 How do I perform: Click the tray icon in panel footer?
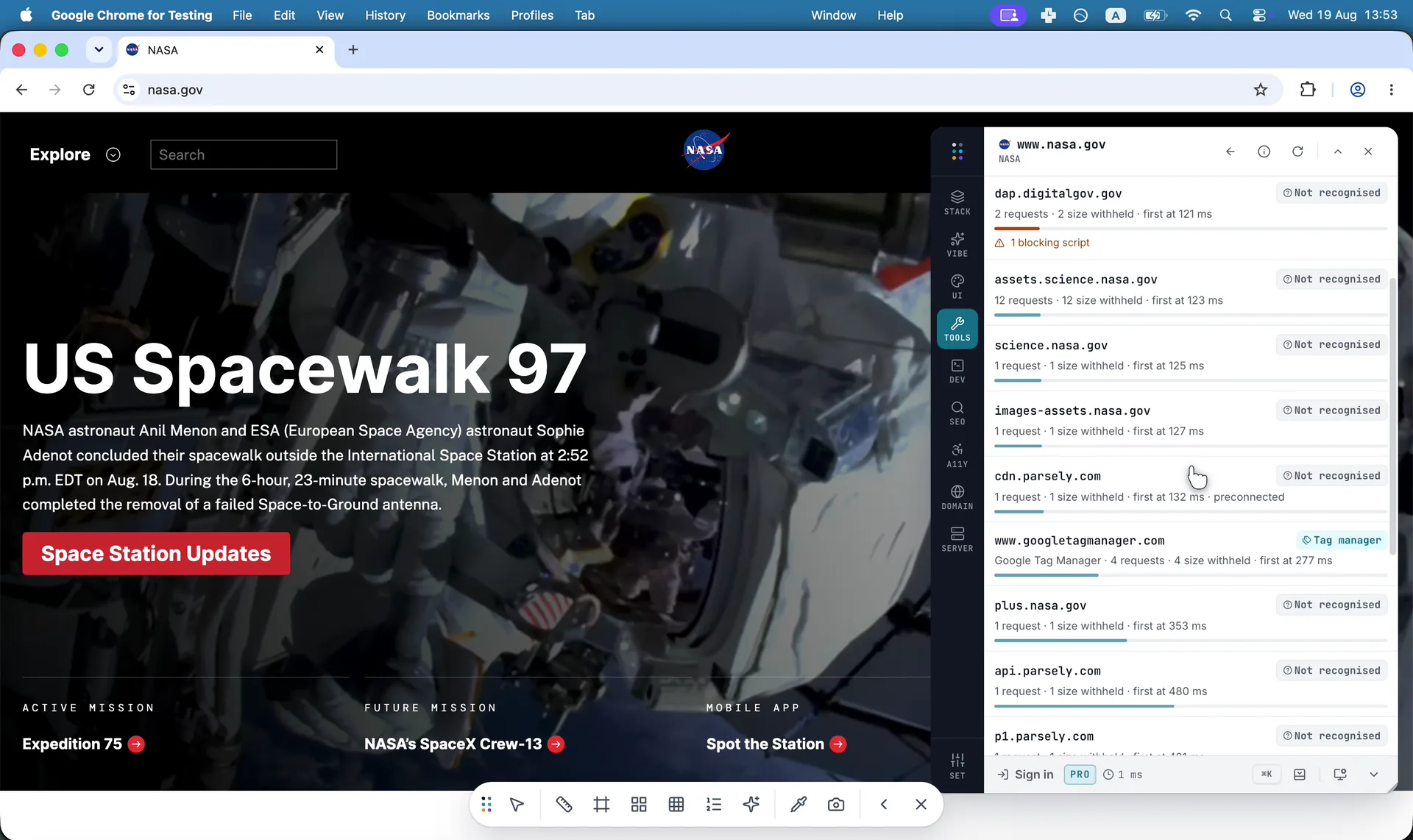pos(1300,775)
